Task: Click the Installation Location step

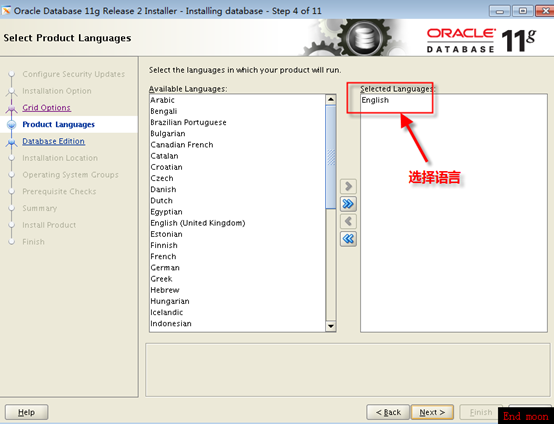Action: pos(60,158)
